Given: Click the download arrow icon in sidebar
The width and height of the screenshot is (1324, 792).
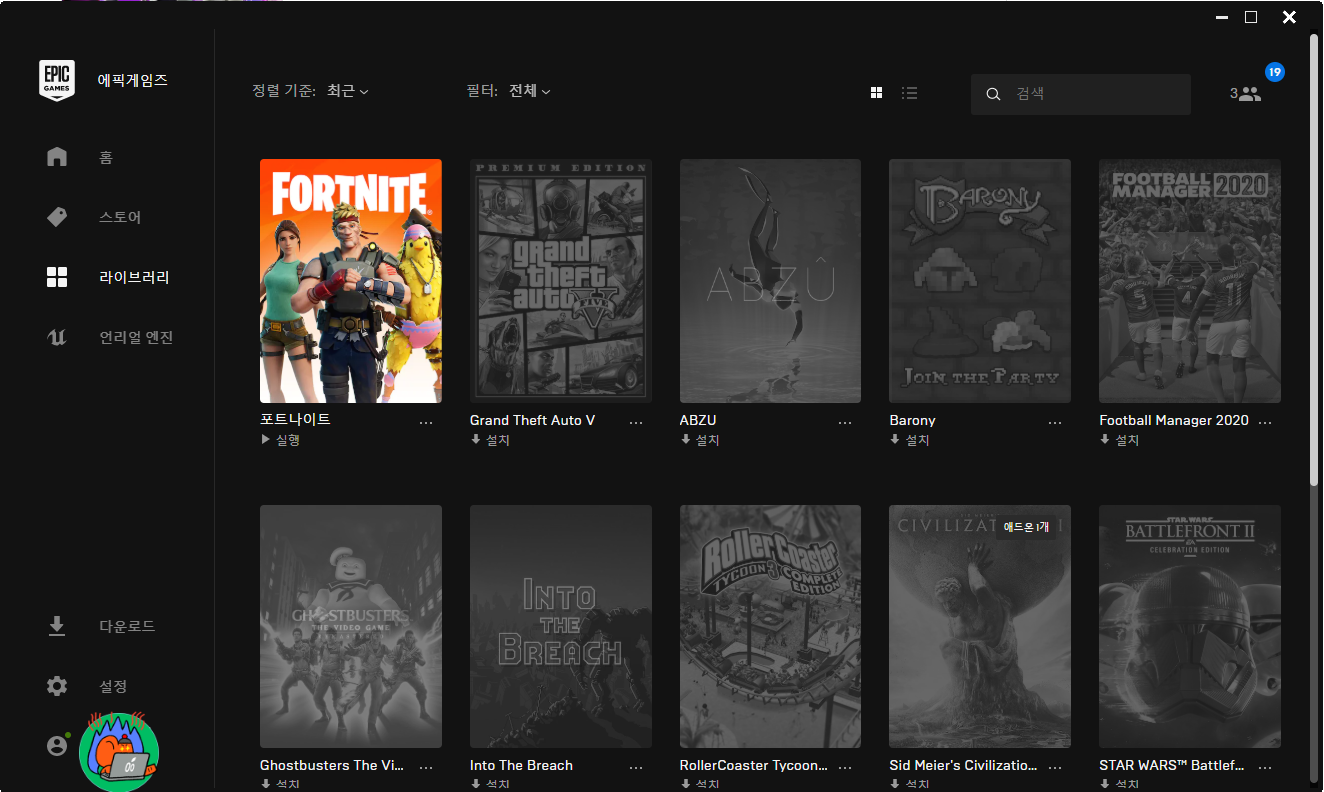Looking at the screenshot, I should coord(57,626).
